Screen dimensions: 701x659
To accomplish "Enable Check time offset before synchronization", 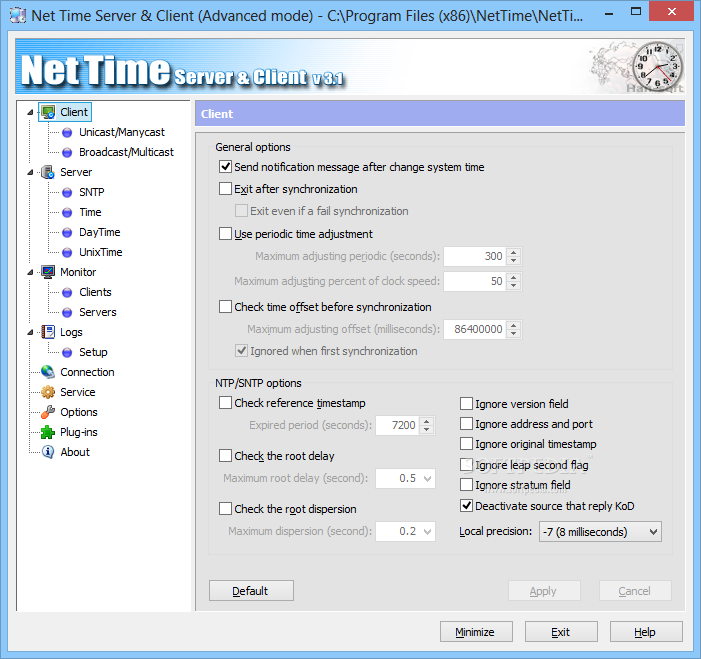I will [225, 307].
